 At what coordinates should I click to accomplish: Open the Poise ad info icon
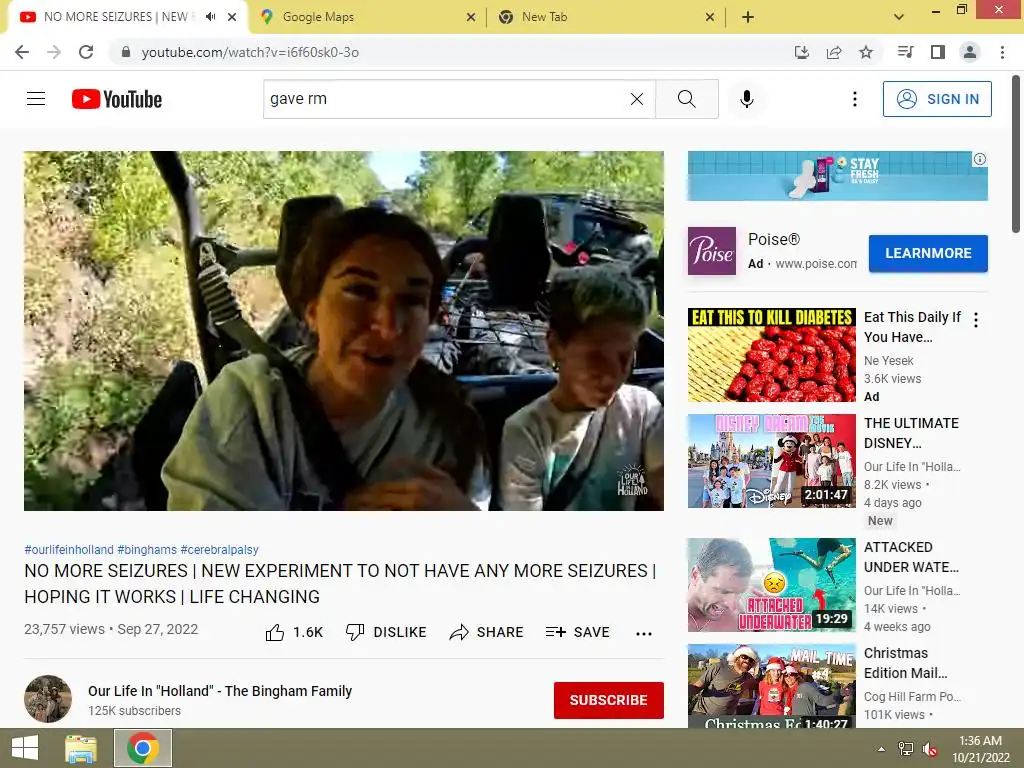pyautogui.click(x=980, y=159)
